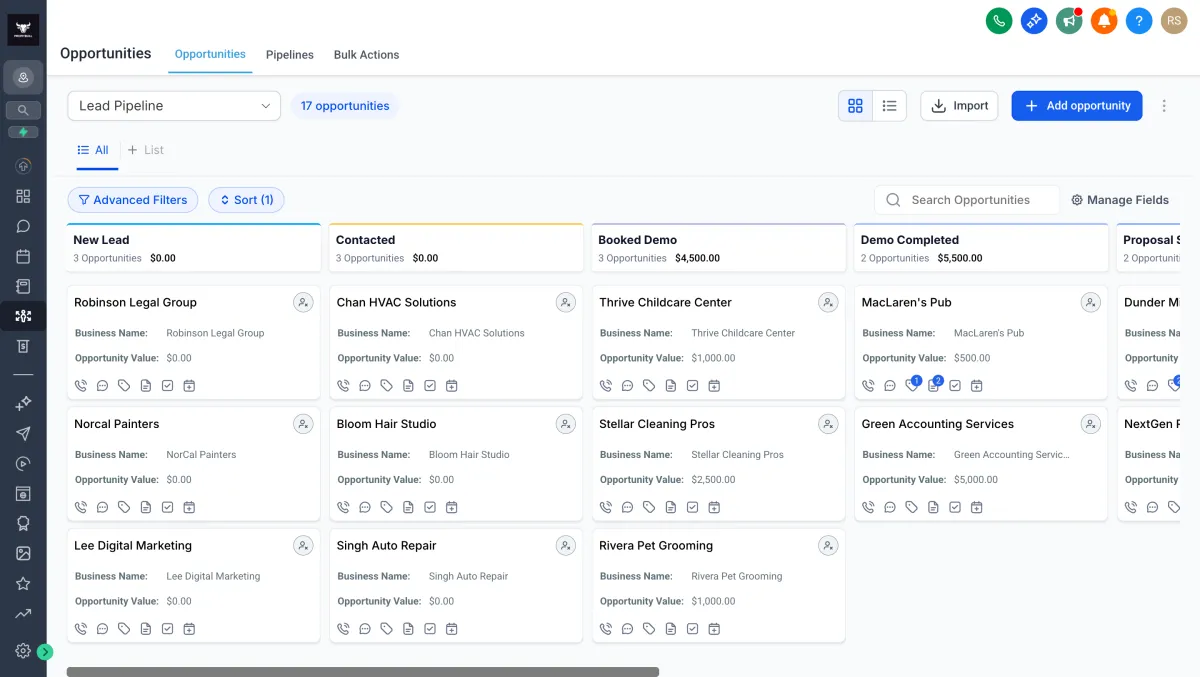Click the task checkbox icon on Bloom Hair Studio card

point(430,508)
